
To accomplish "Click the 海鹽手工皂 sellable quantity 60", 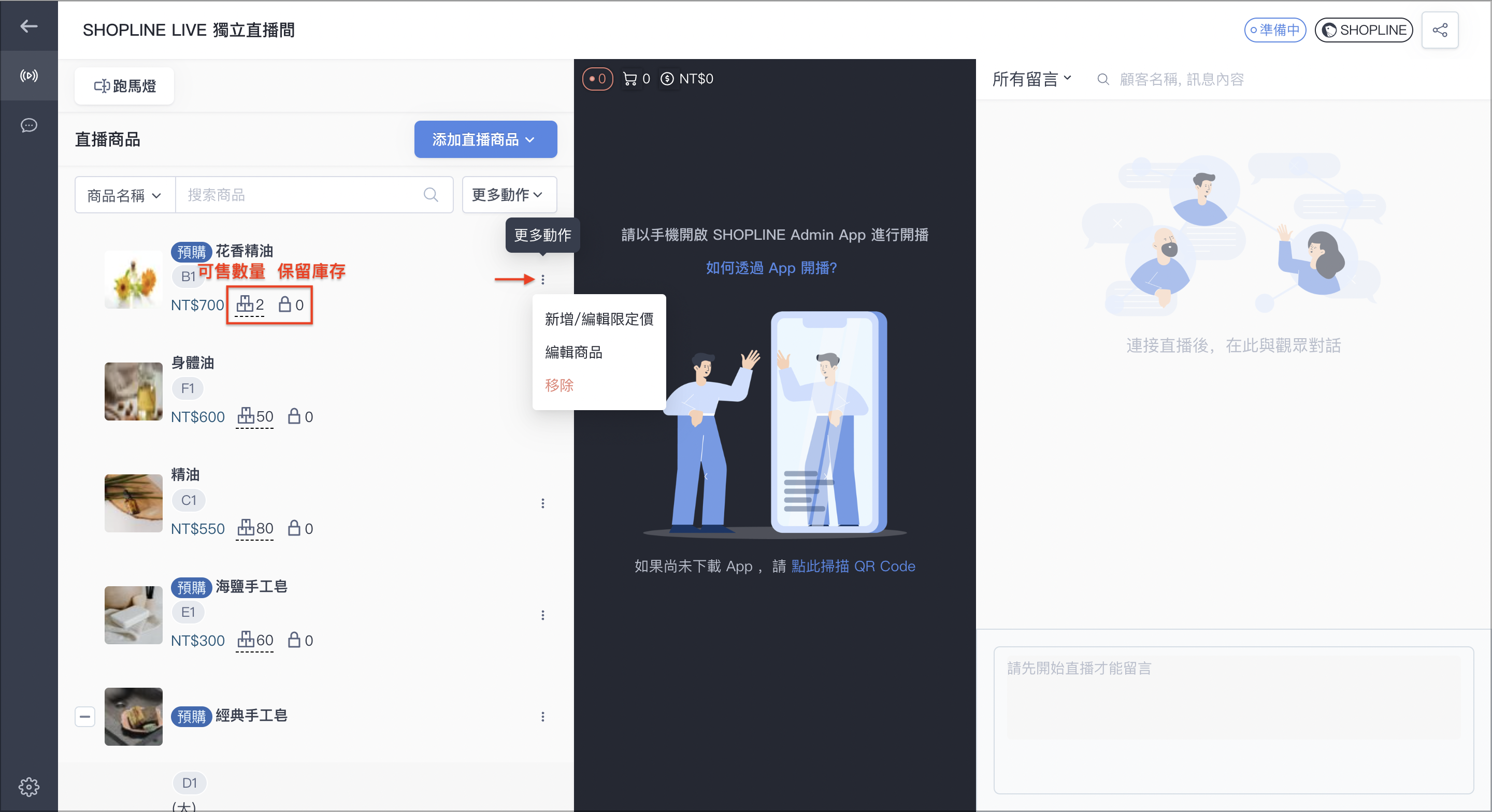I will click(x=255, y=640).
